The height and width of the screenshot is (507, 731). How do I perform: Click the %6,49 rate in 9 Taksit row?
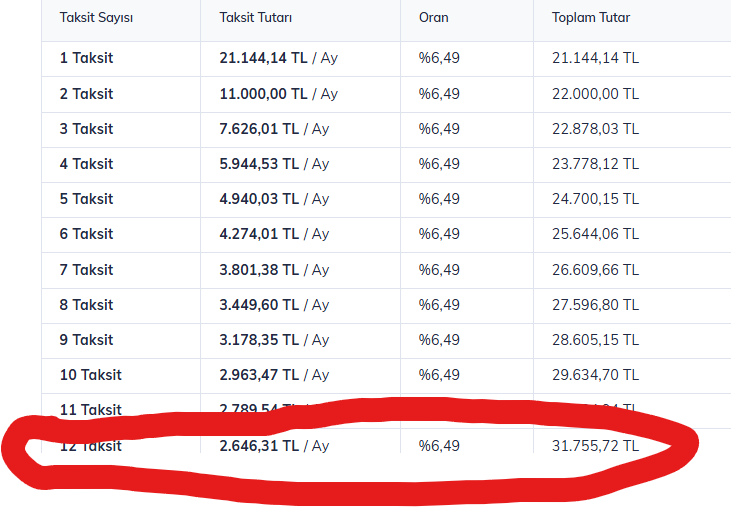439,340
